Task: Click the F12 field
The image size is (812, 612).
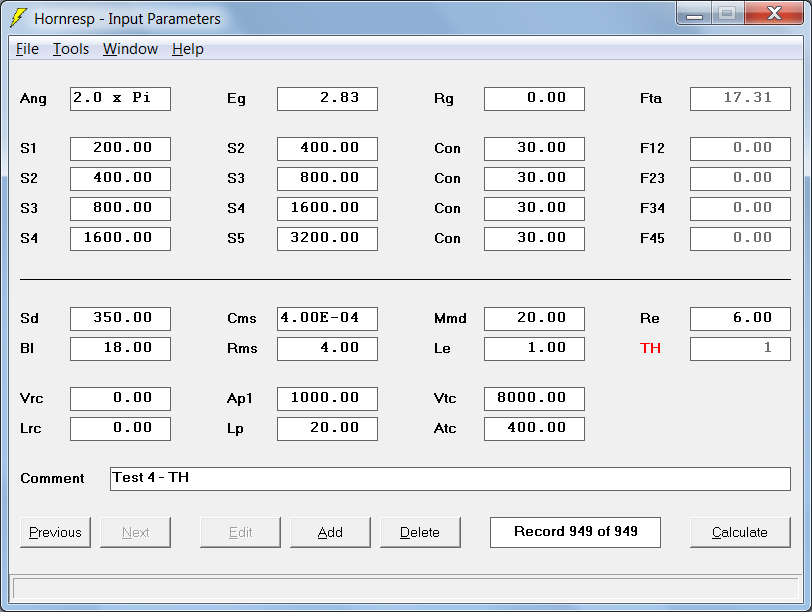Action: [741, 149]
